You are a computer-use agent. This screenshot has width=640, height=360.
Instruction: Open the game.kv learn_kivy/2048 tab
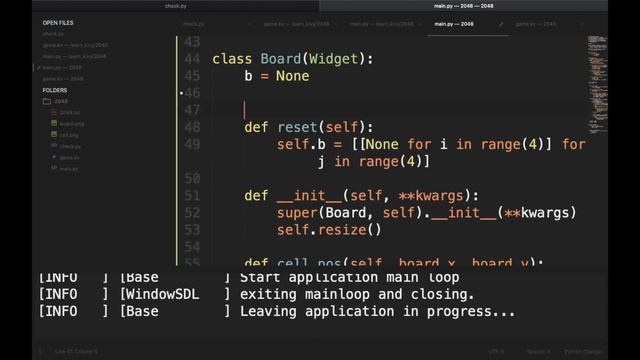tap(296, 24)
